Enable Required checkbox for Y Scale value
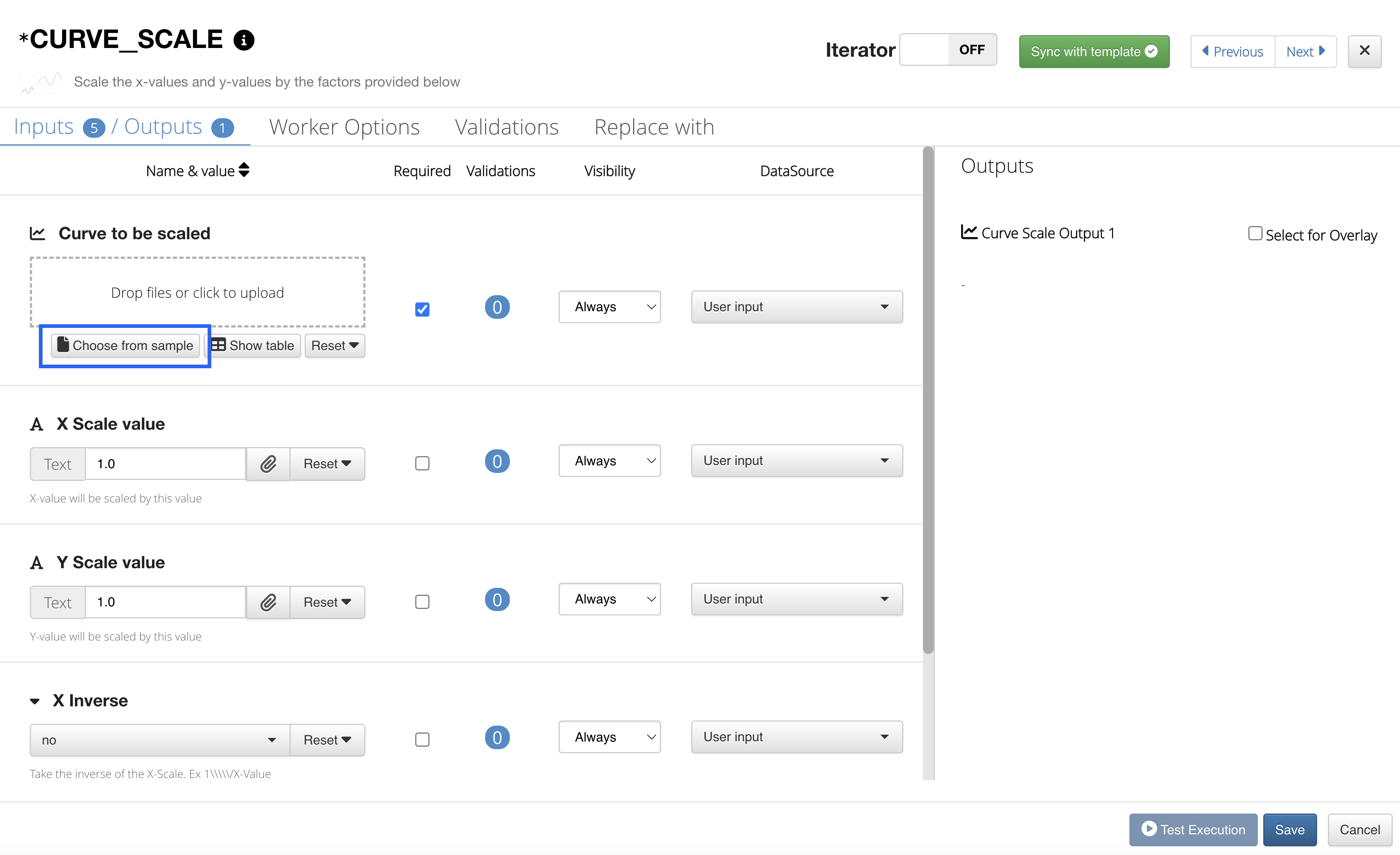 tap(422, 602)
